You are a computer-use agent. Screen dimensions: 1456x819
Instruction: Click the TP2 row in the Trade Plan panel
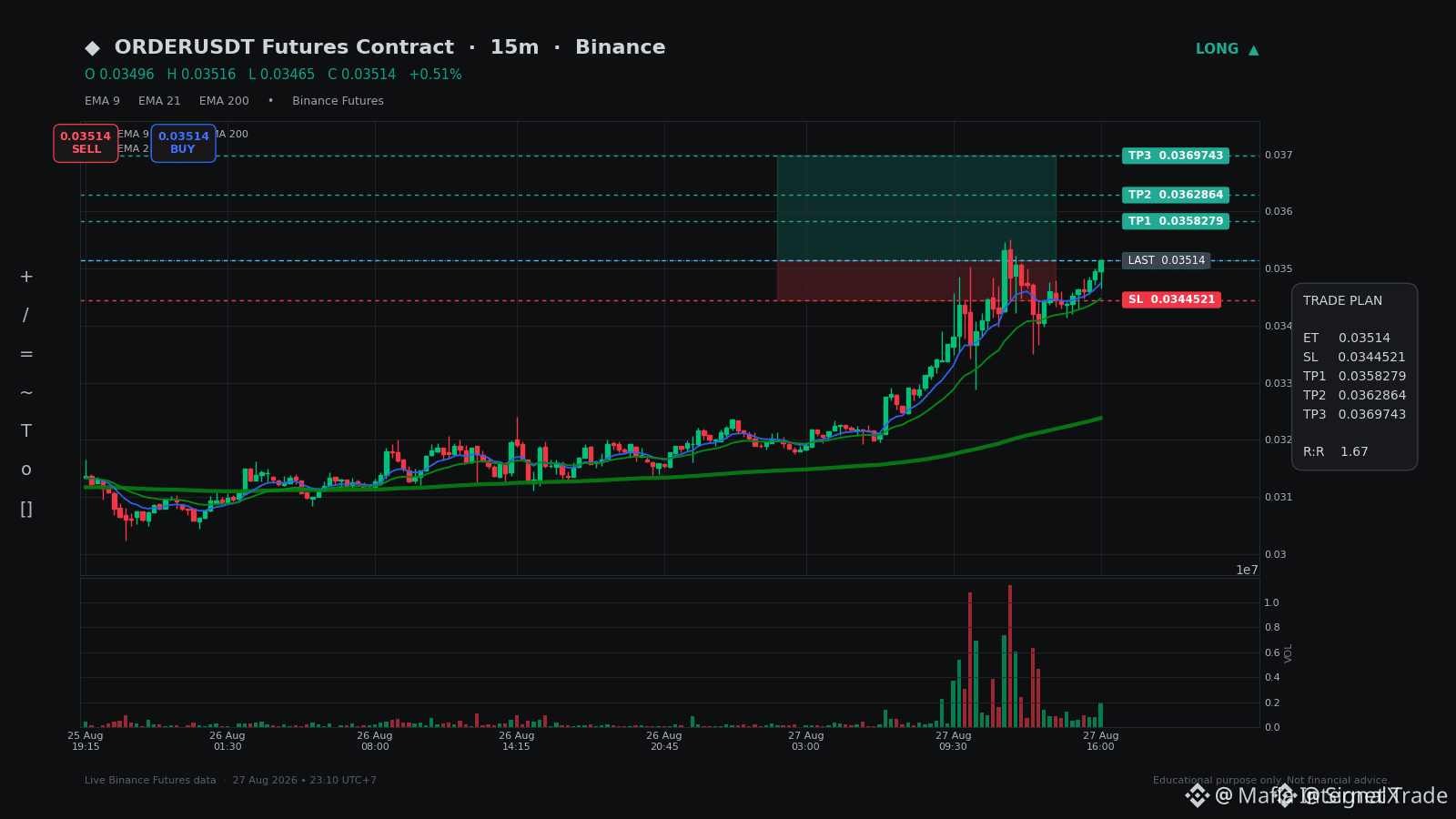(1354, 396)
